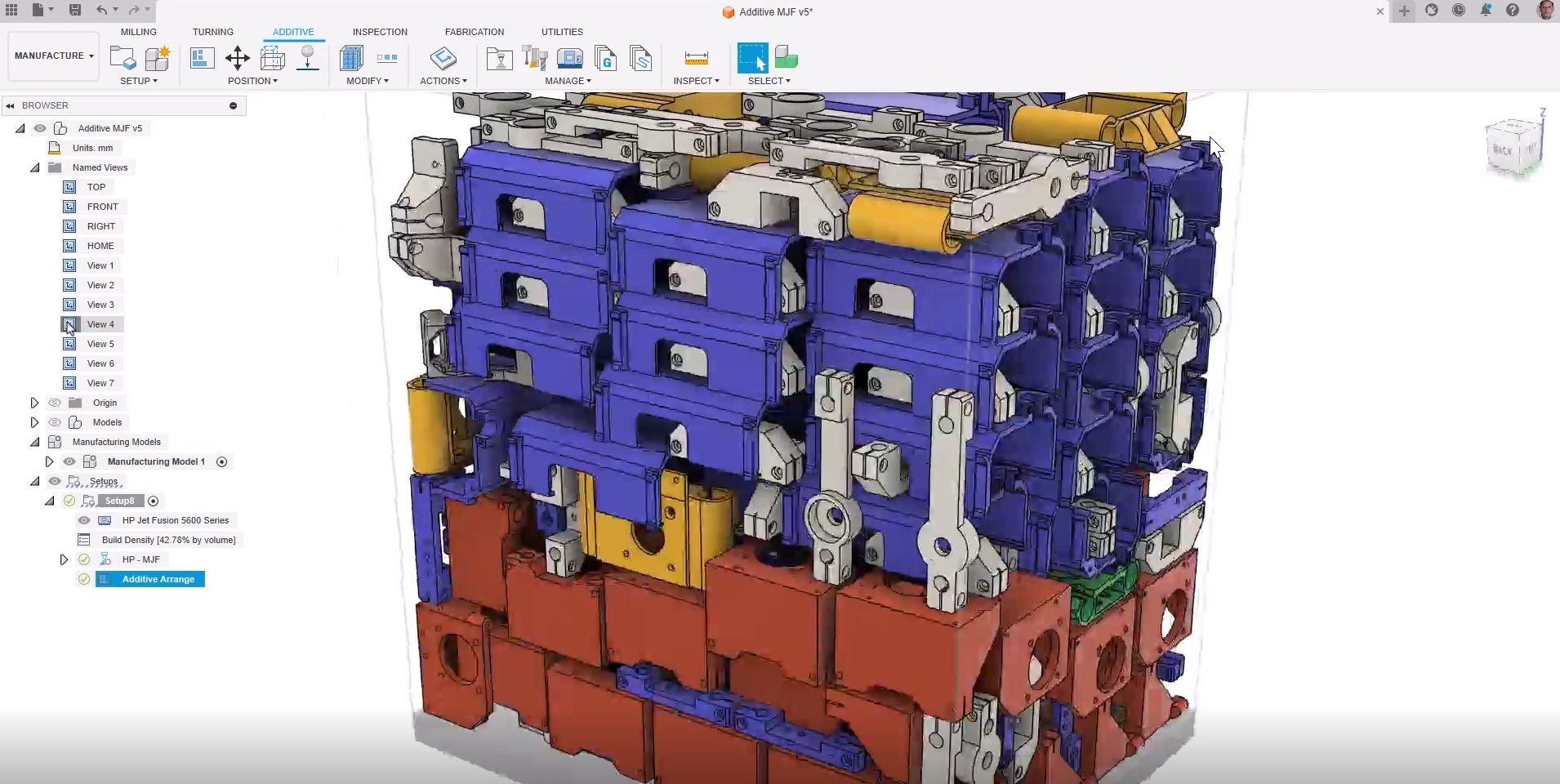This screenshot has width=1560, height=784.
Task: Run the Generate icon in ACTIONS
Action: point(443,58)
